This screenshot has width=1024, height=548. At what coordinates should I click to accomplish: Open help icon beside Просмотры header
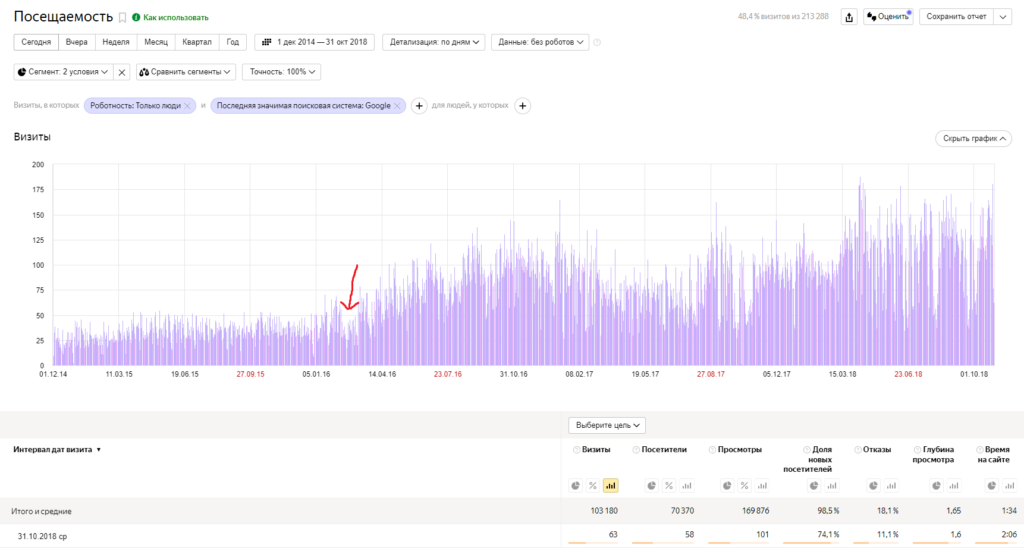(x=712, y=450)
